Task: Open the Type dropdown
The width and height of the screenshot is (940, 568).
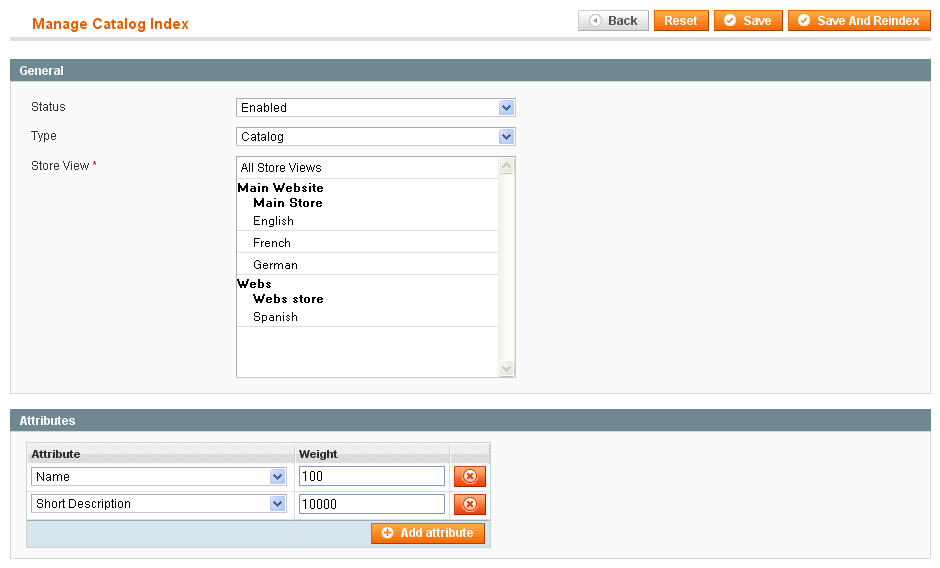Action: [375, 137]
